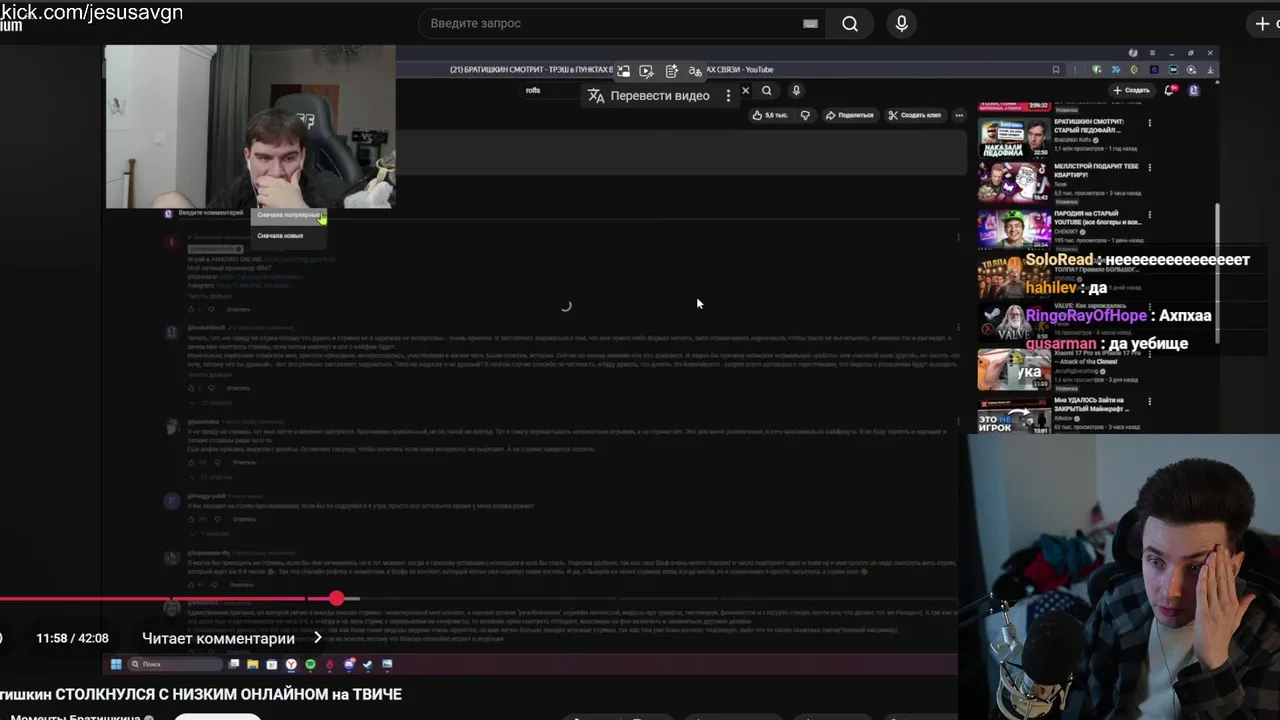Select 'Сначала новые' sort option

point(280,236)
